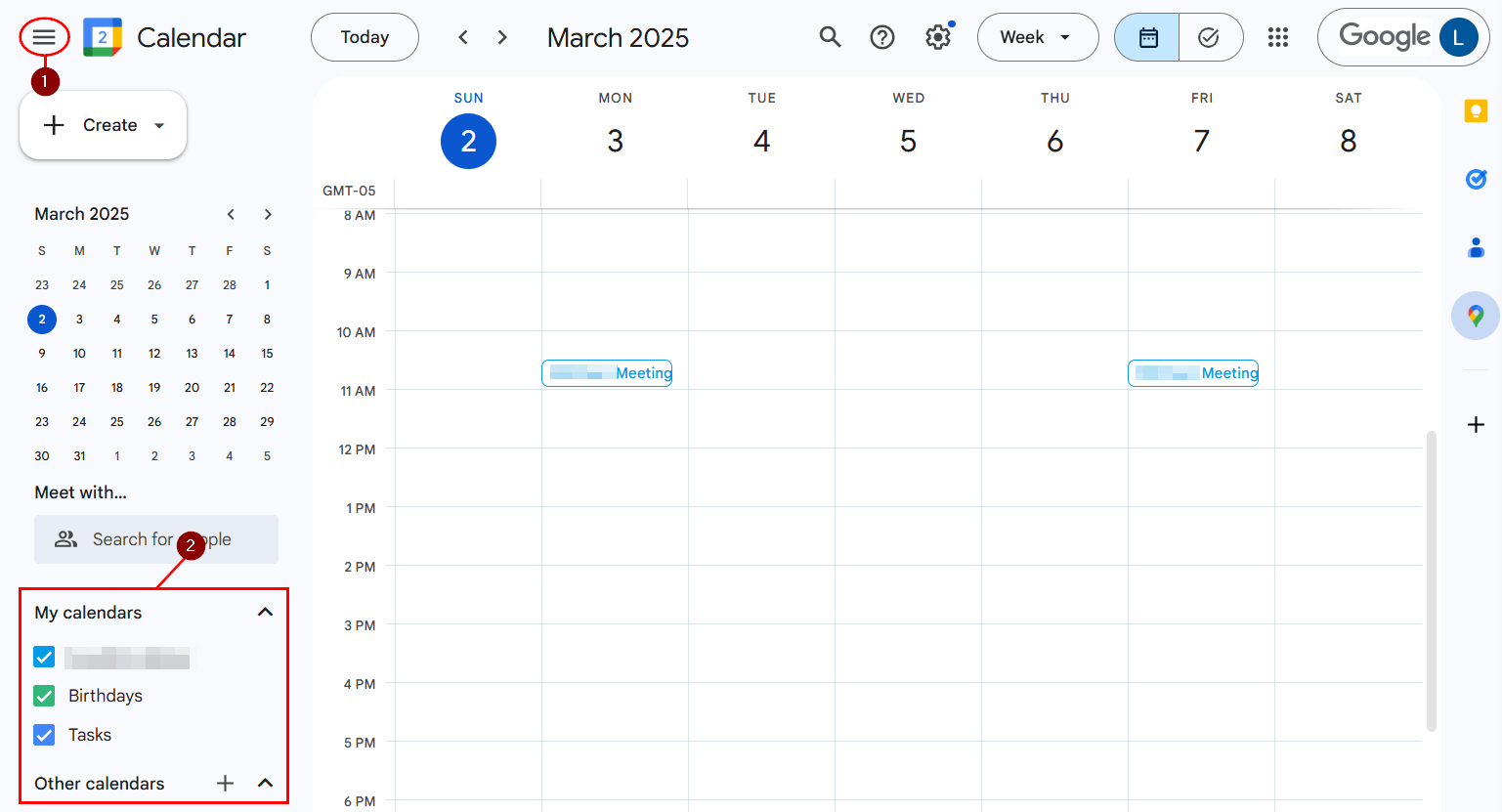Open Google Tasks side panel icon
This screenshot has height=812, width=1502.
(1476, 179)
